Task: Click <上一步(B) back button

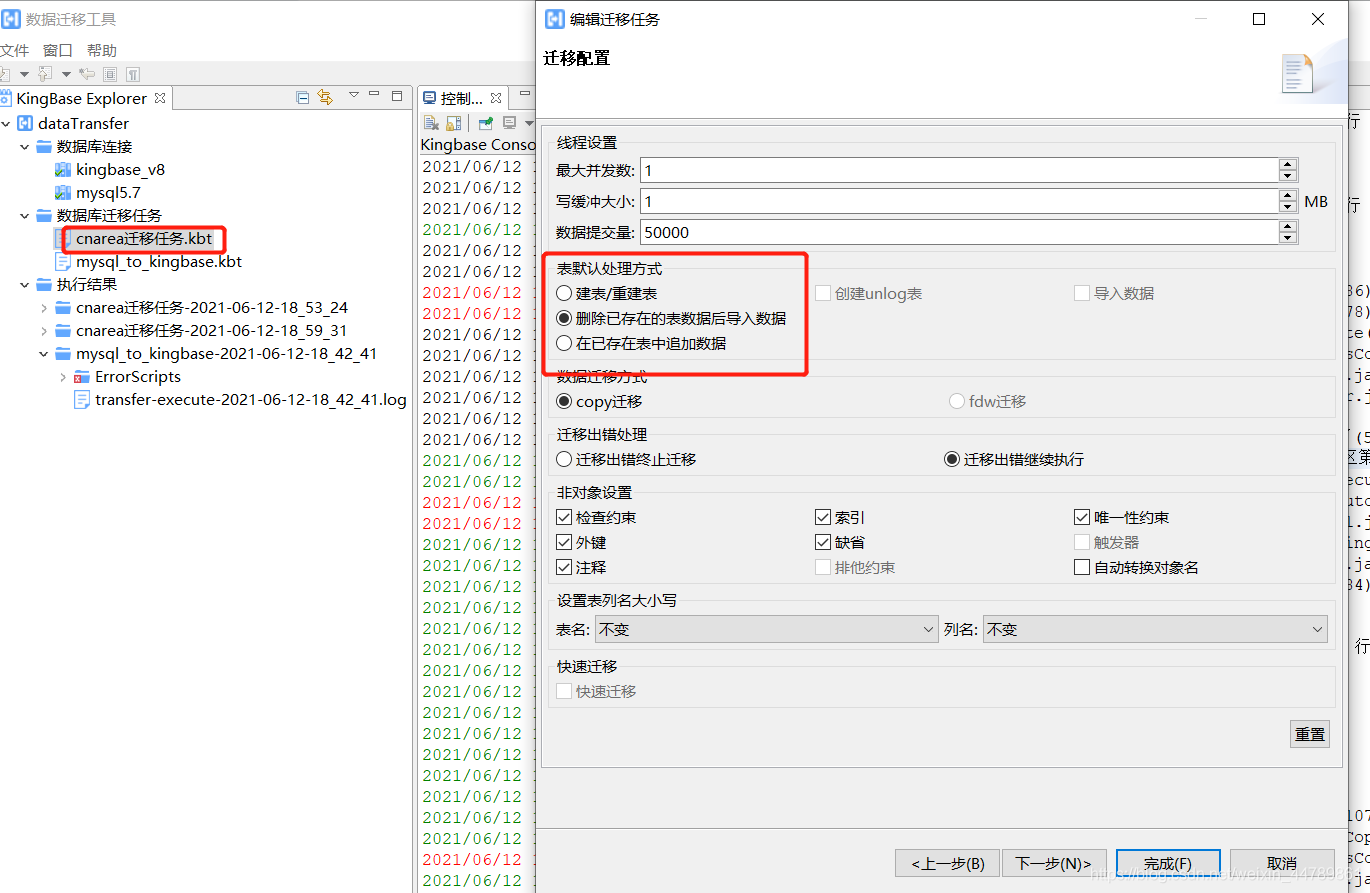Action: (948, 863)
